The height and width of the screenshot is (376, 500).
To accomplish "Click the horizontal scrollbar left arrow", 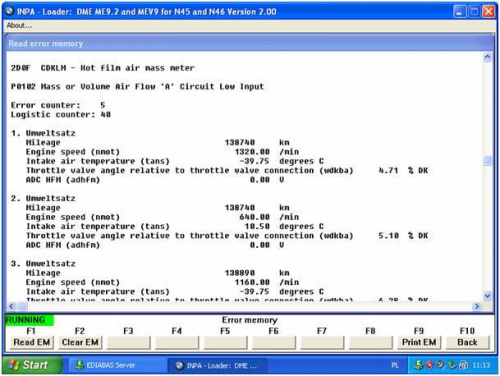I will point(11,306).
